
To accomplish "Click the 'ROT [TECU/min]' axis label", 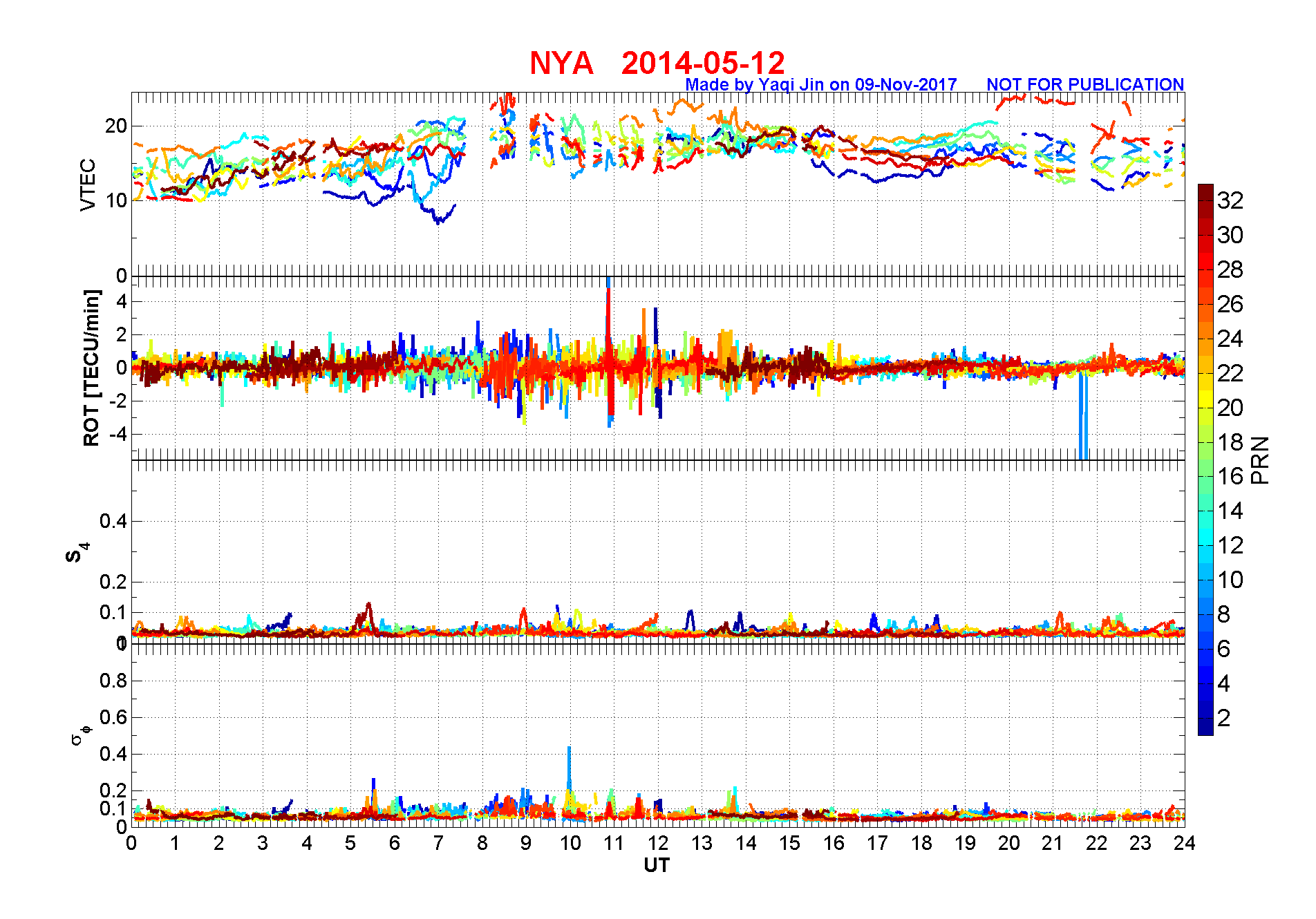I will (91, 368).
